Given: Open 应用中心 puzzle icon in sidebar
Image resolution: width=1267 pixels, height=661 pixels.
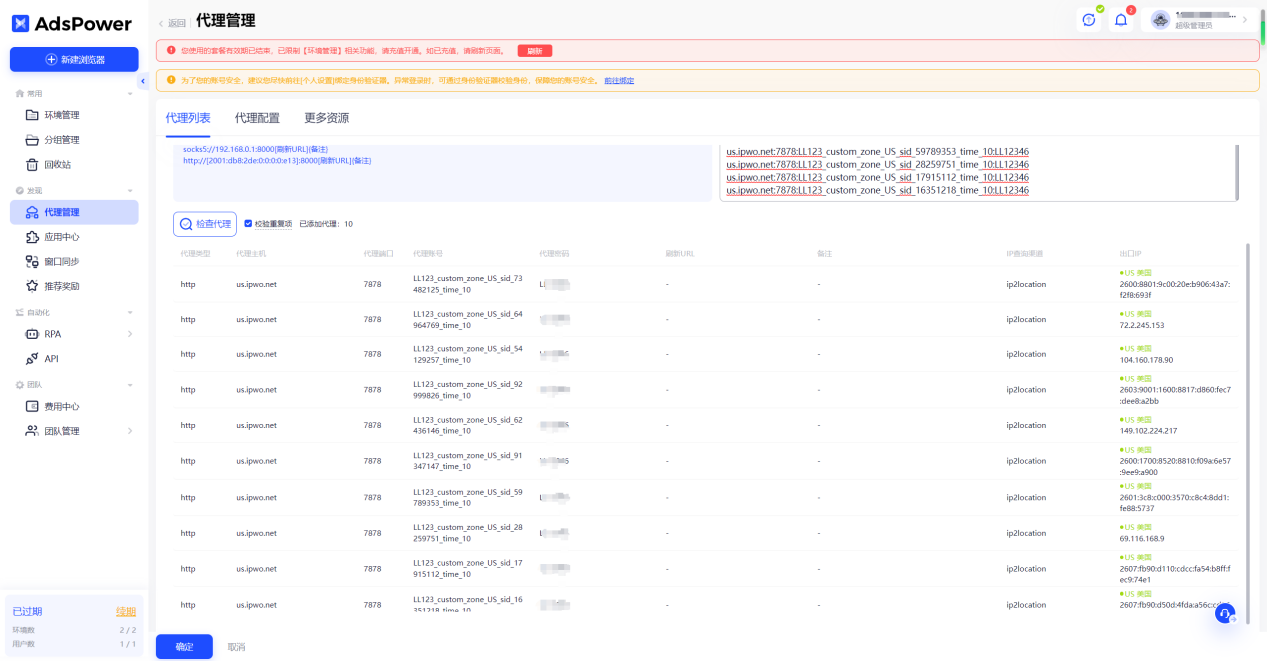Looking at the screenshot, I should point(33,237).
